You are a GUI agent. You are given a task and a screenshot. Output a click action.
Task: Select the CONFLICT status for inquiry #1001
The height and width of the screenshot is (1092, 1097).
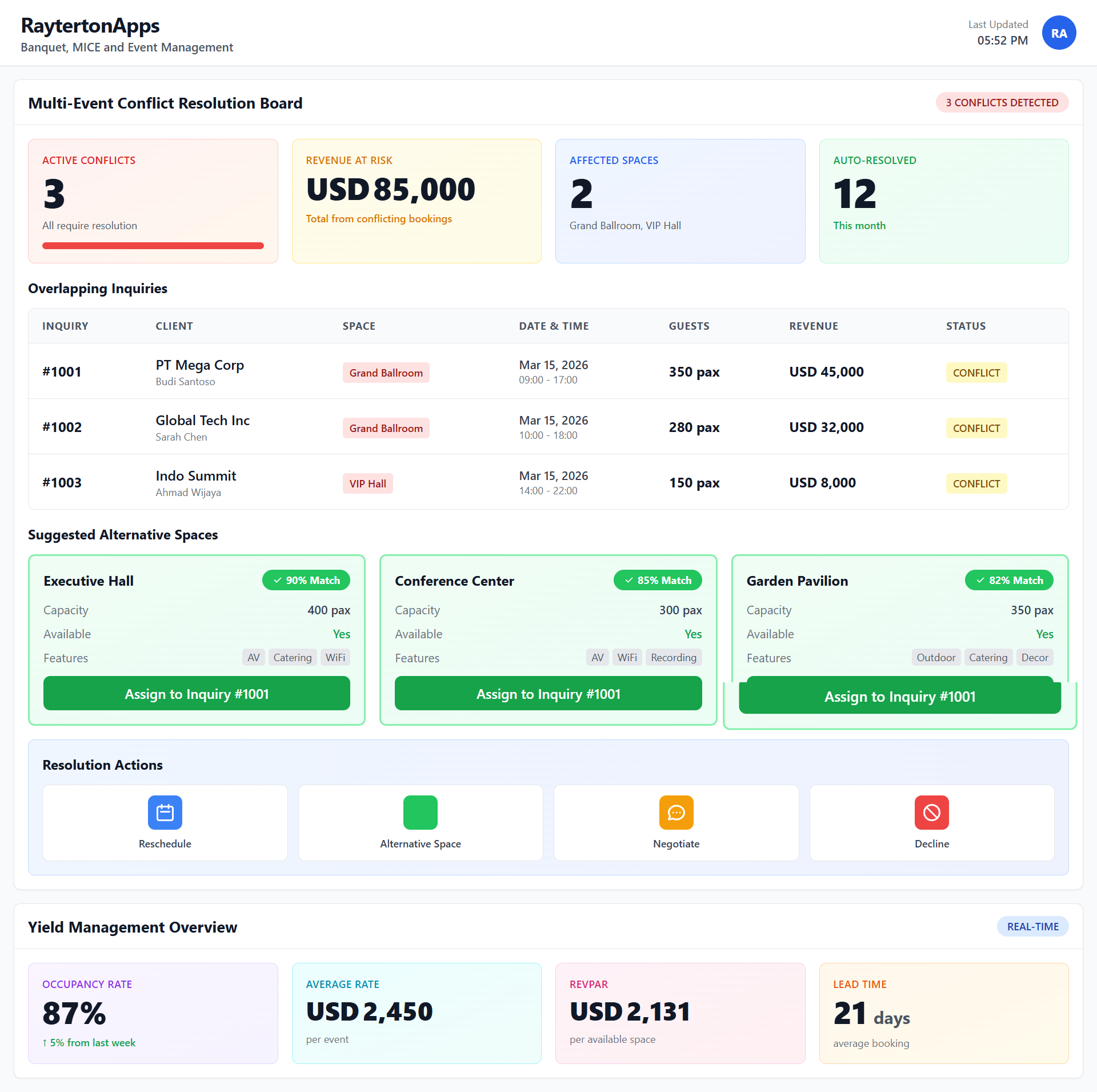point(976,372)
